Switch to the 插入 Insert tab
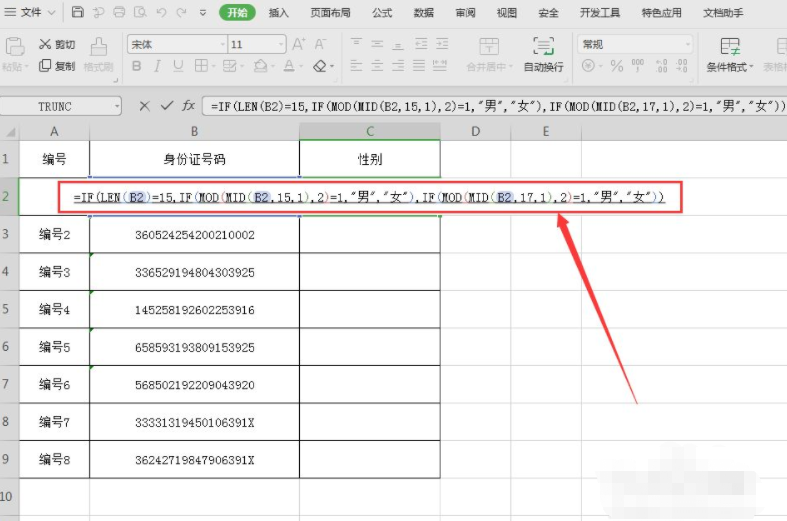Screen dimensions: 787x521 point(279,13)
